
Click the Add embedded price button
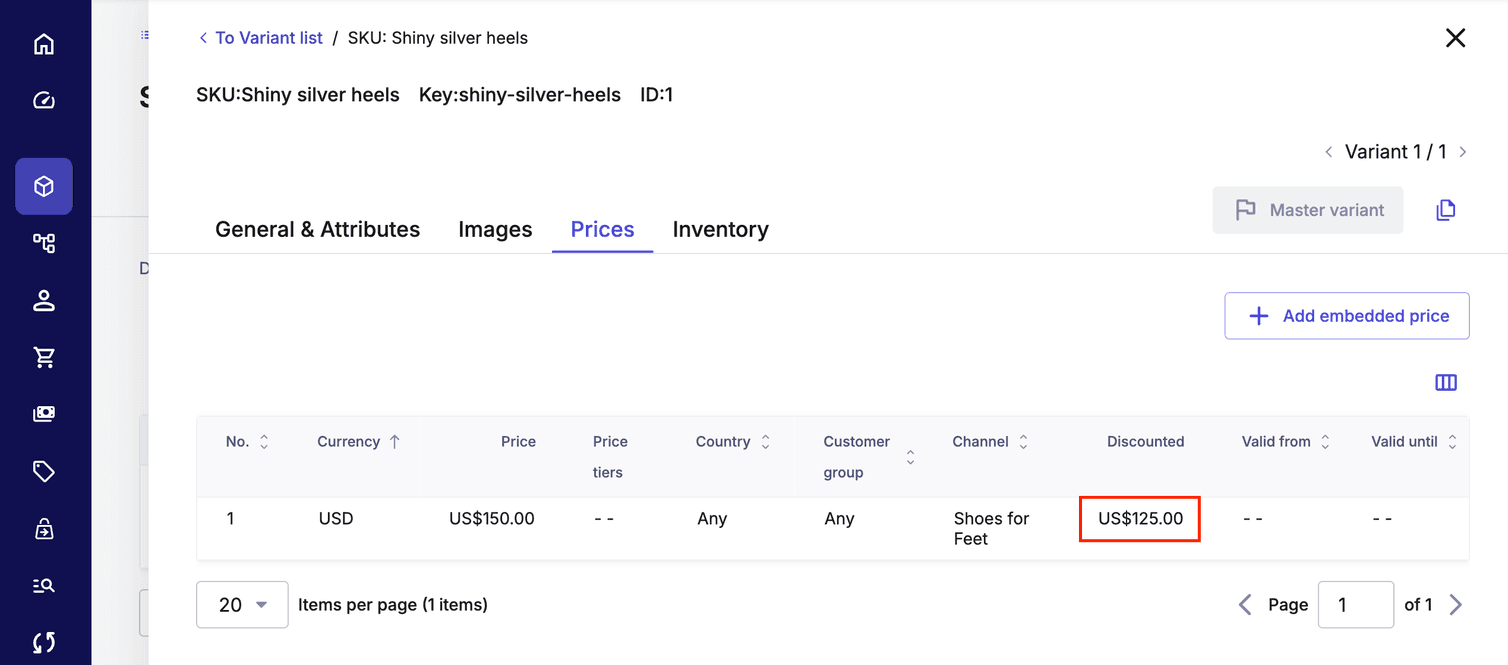pos(1346,315)
